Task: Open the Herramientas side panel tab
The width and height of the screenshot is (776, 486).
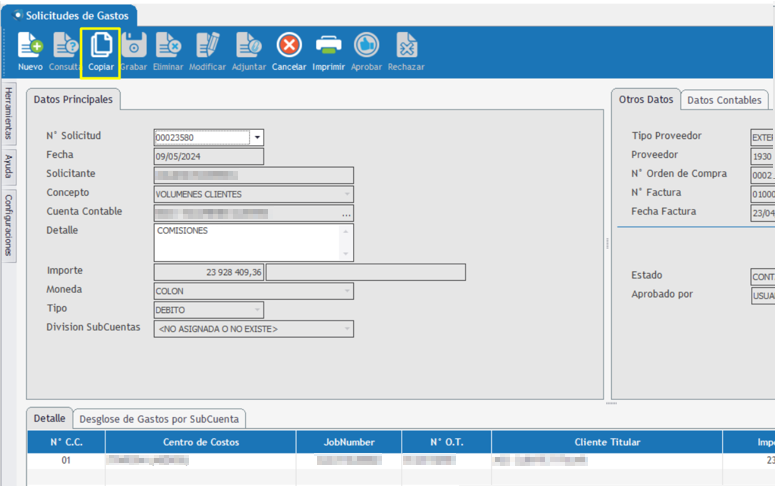Action: (9, 113)
